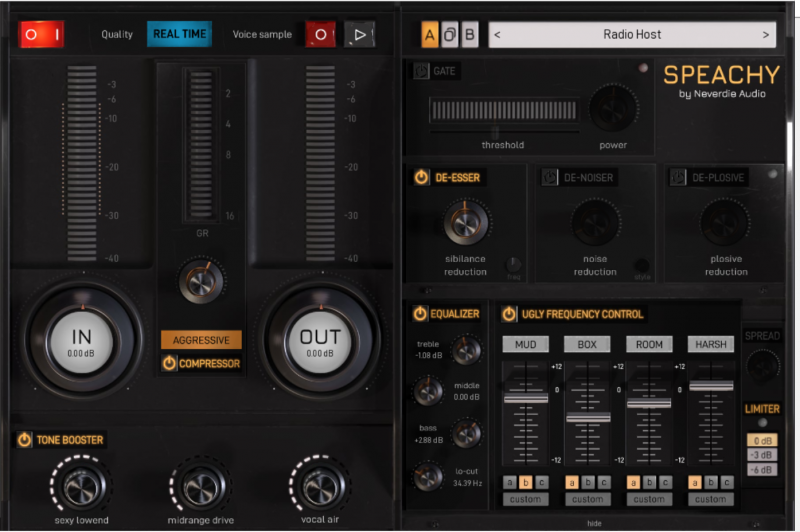
Task: Select ROOM variant c
Action: [x=665, y=482]
